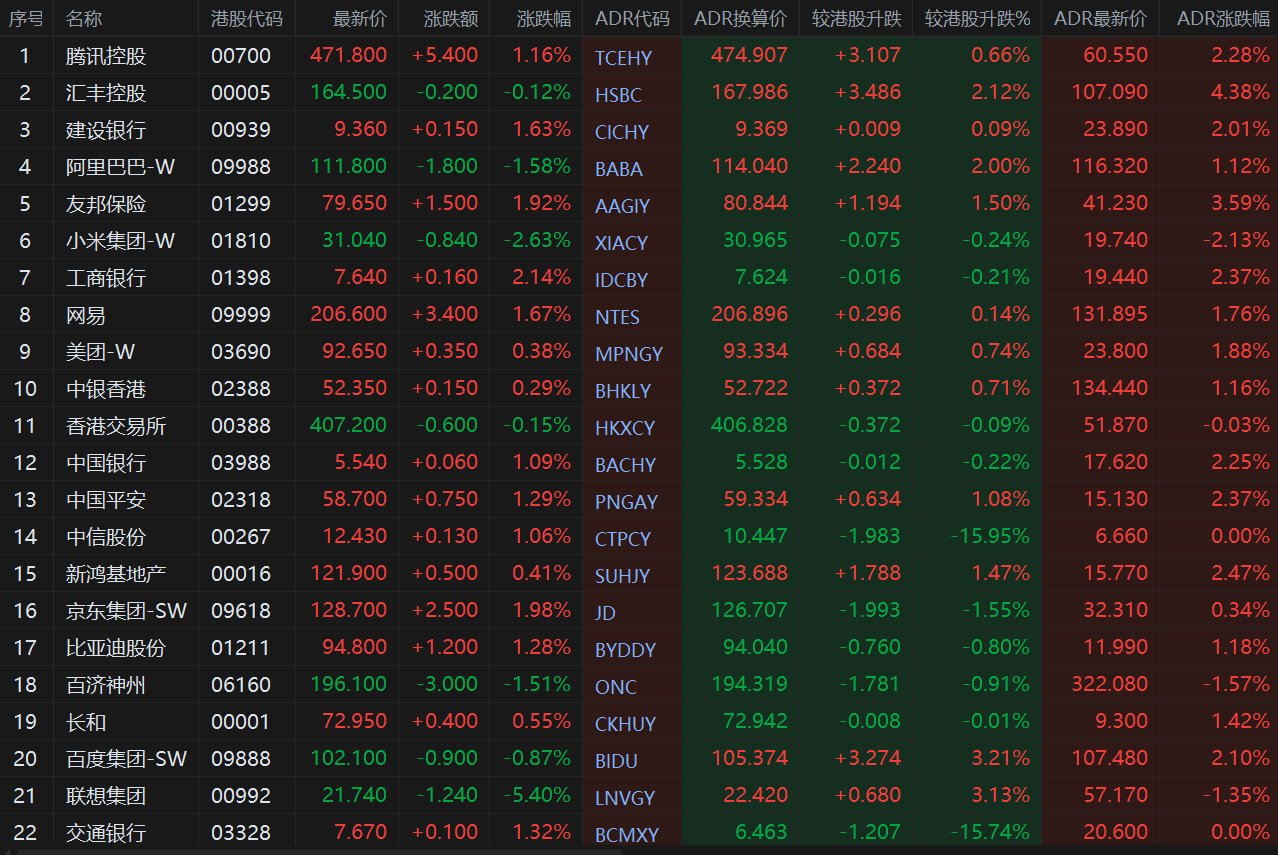Select 小米集团-W row
This screenshot has width=1278, height=855.
pos(639,240)
